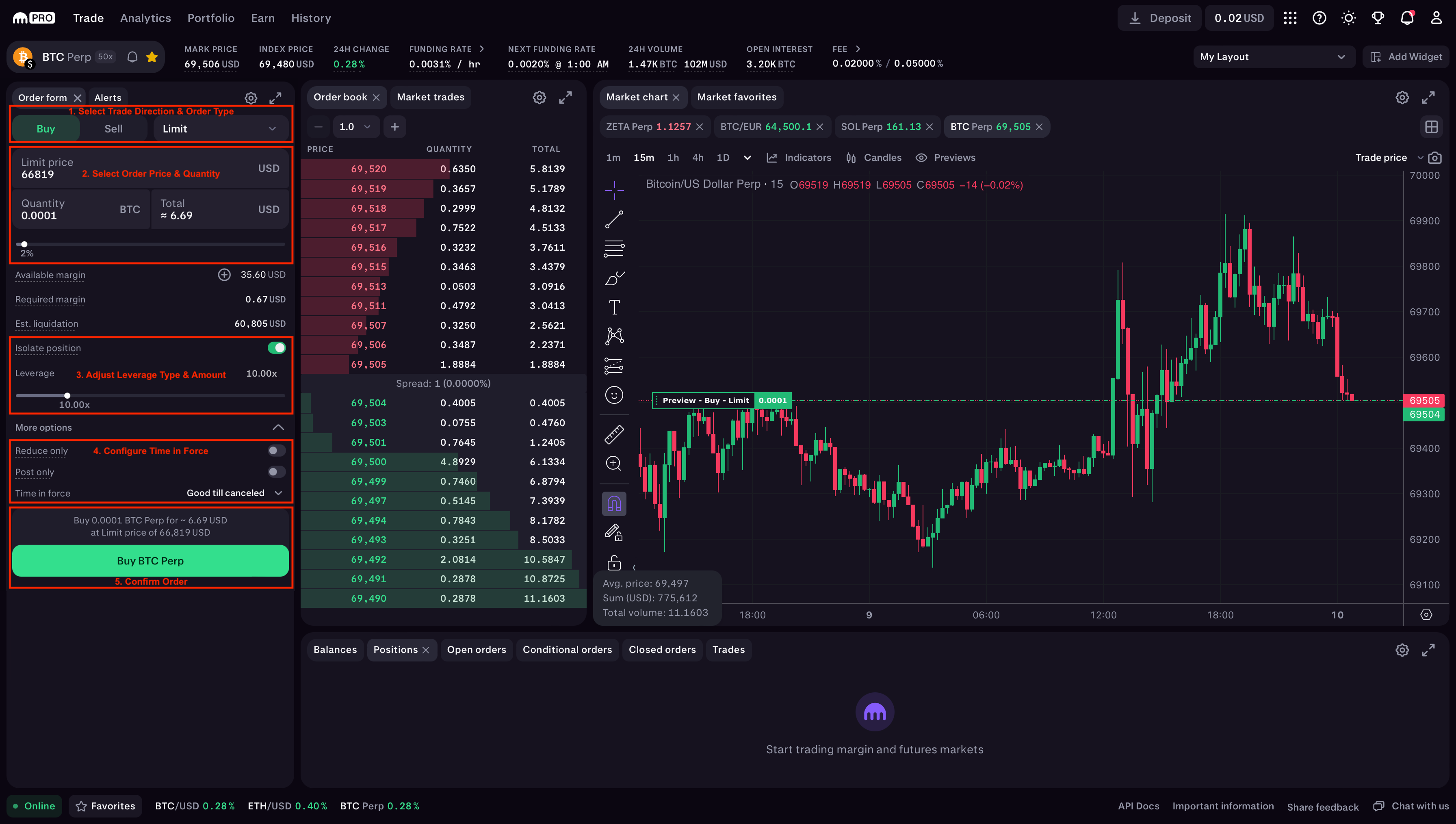
Task: Open the chart patterns tool
Action: tap(614, 337)
